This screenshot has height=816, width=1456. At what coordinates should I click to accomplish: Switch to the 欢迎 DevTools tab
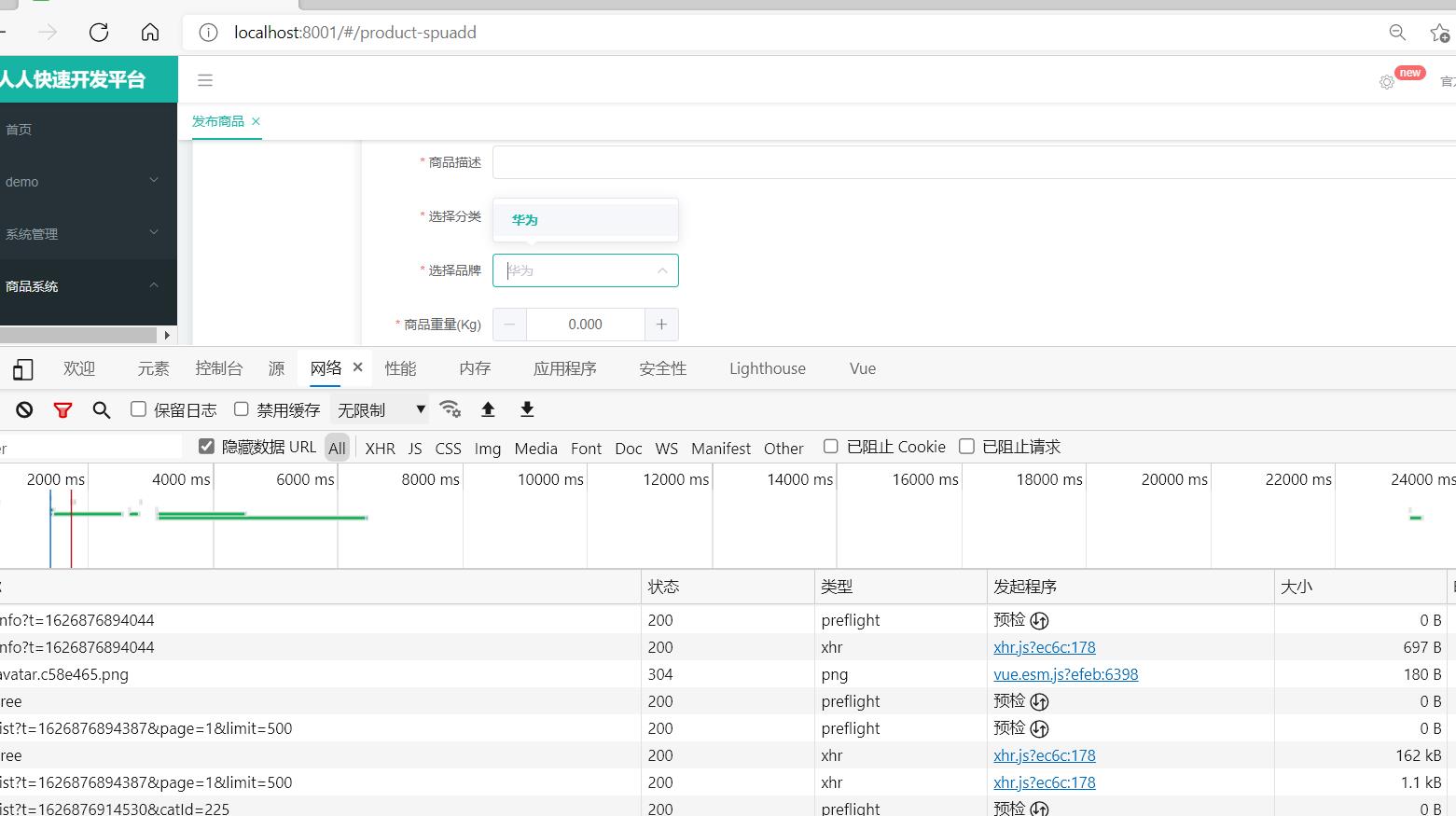tap(79, 368)
